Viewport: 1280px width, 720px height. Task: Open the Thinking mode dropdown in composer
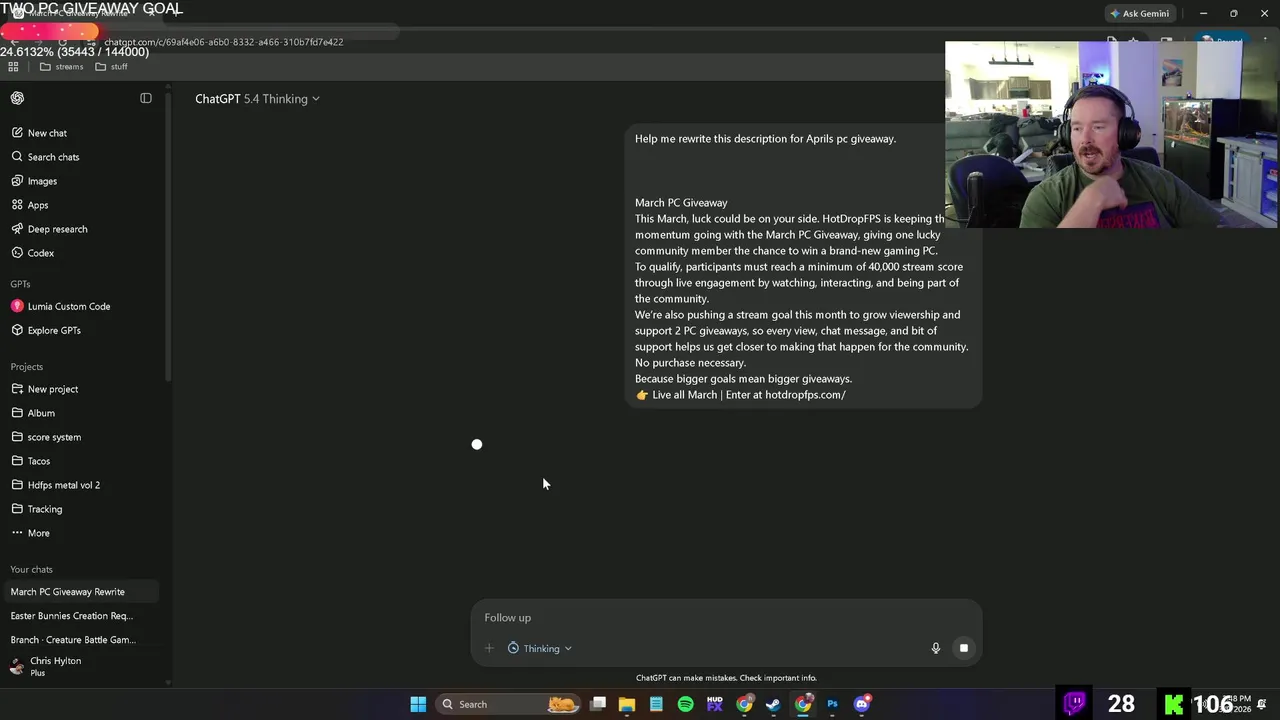click(x=540, y=648)
